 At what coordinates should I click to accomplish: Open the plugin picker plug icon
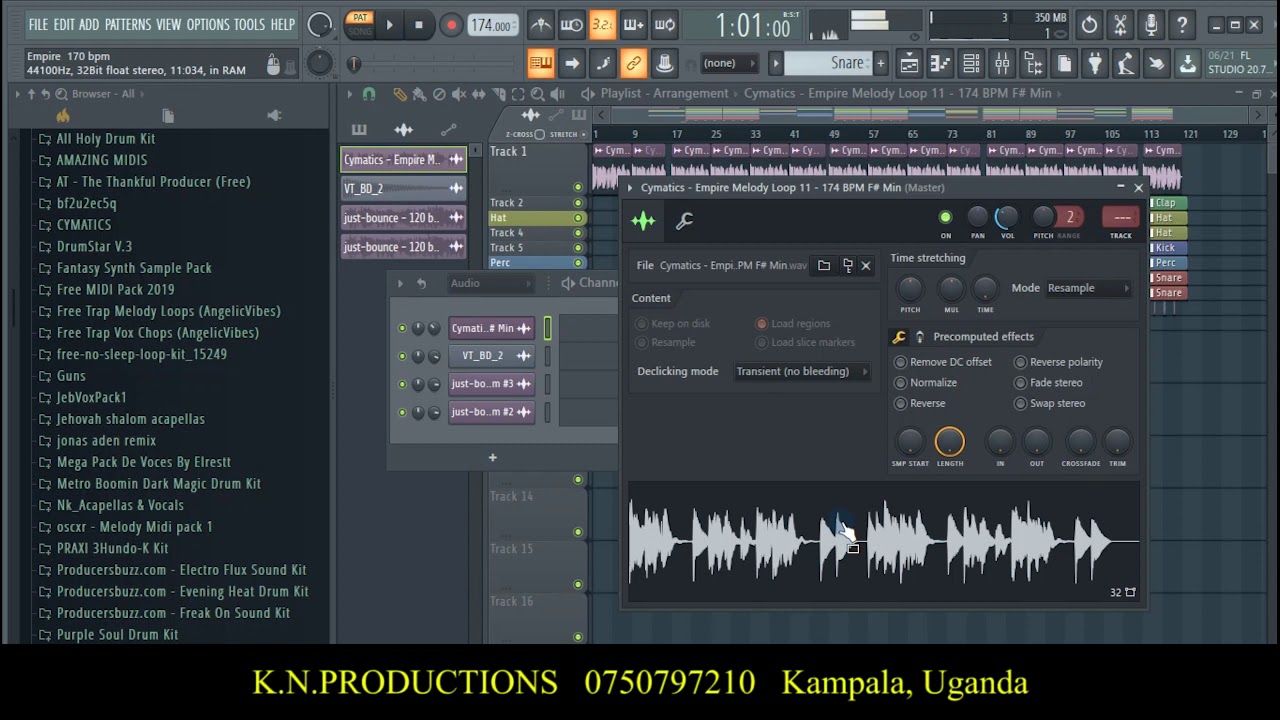click(1095, 64)
